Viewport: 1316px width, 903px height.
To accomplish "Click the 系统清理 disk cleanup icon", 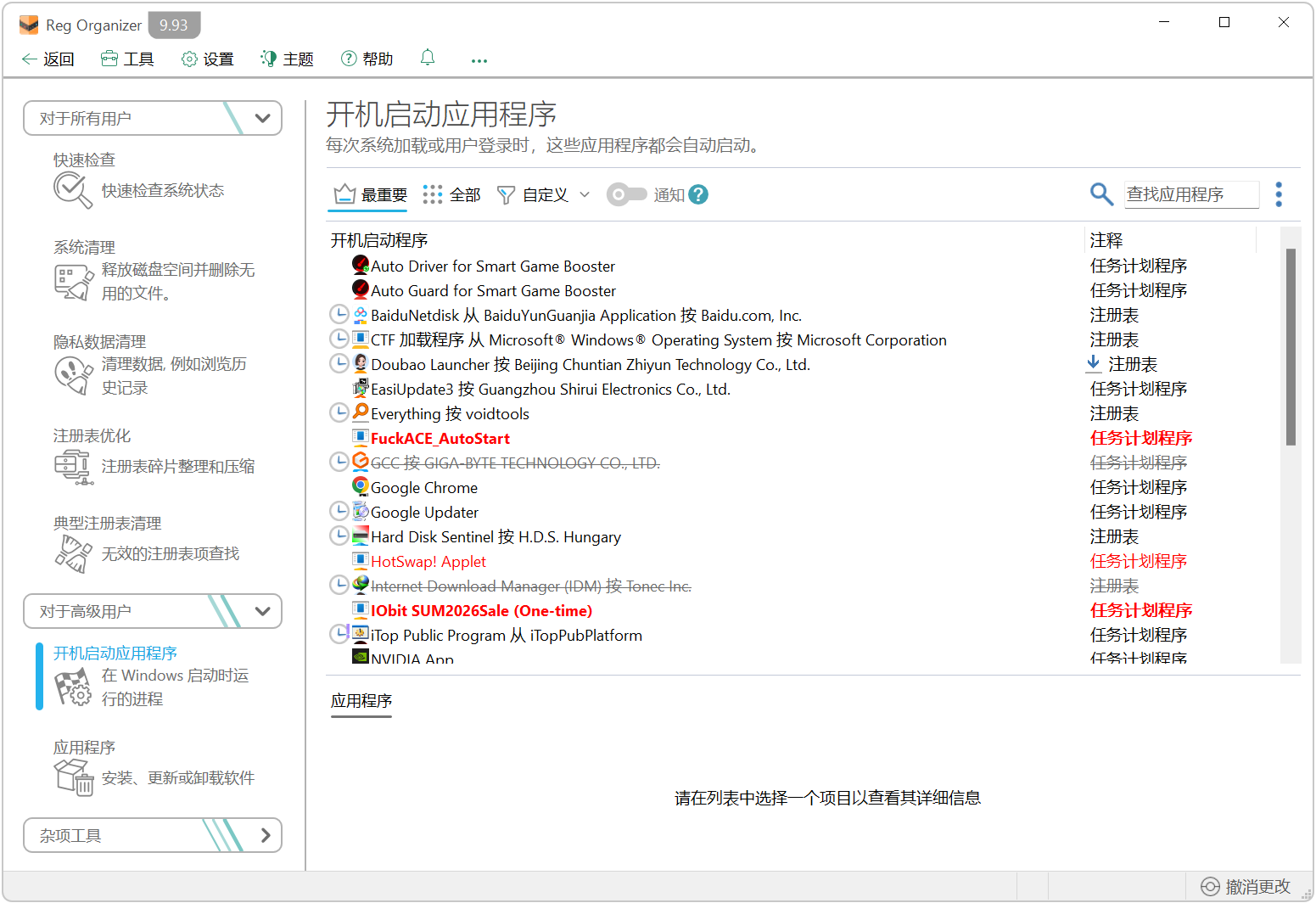I will (x=73, y=282).
